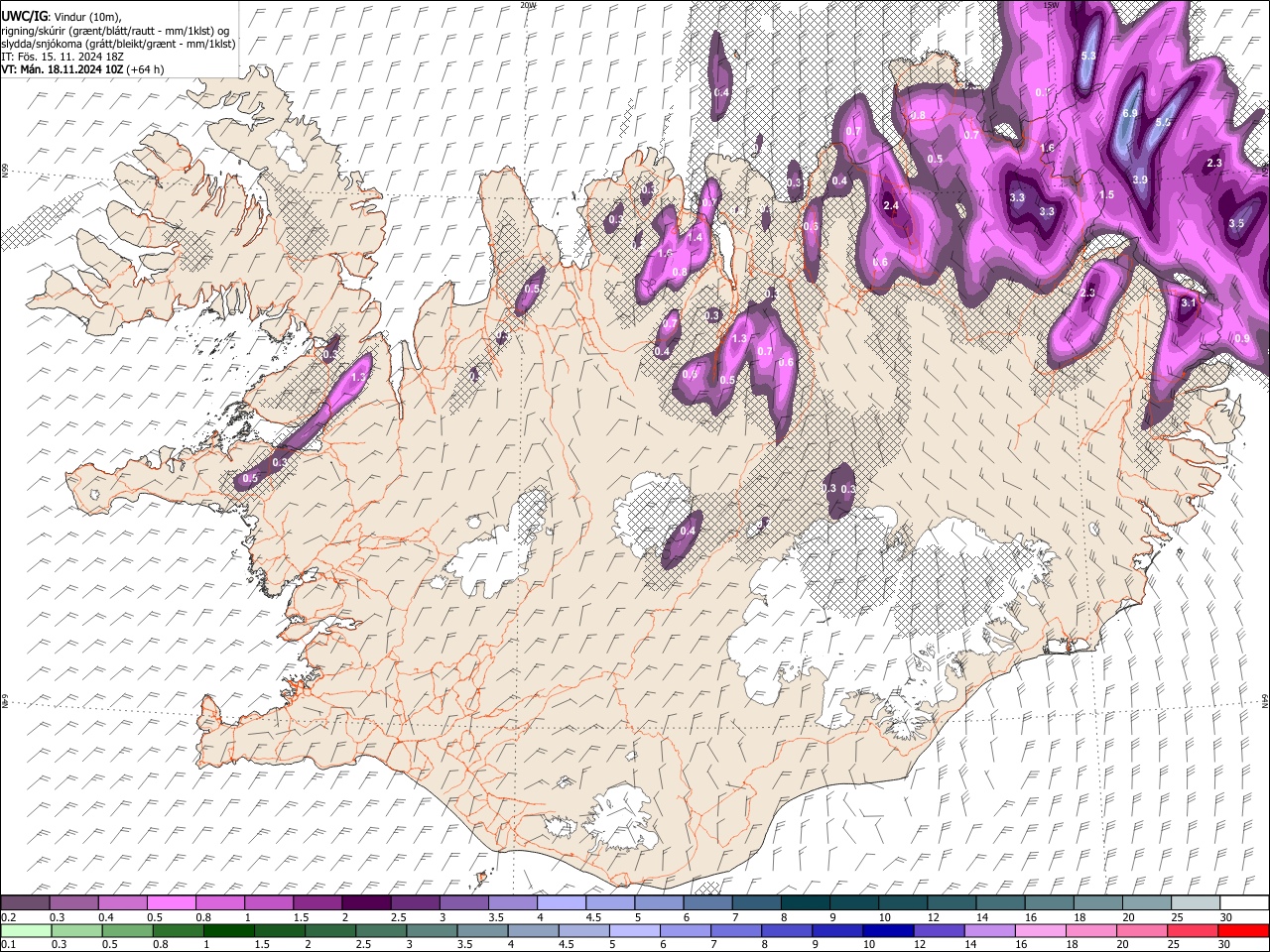
Task: Click the '0.1' tick label of the lower legend
Action: tap(8, 944)
